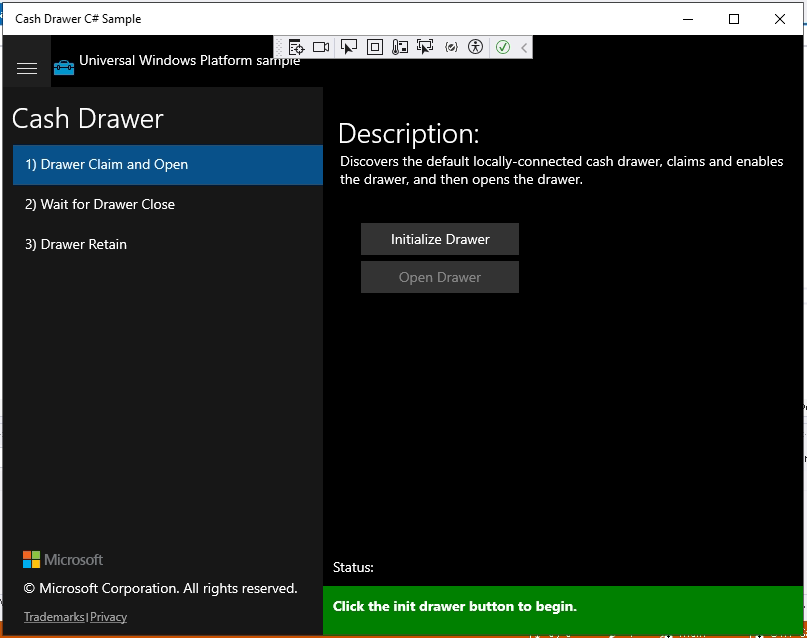Enable Select Element tool in debug toolbar
The image size is (807, 638).
point(348,47)
